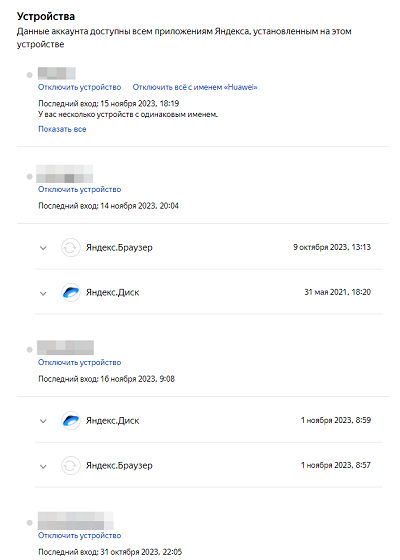Click «Показать все» link

pos(62,129)
